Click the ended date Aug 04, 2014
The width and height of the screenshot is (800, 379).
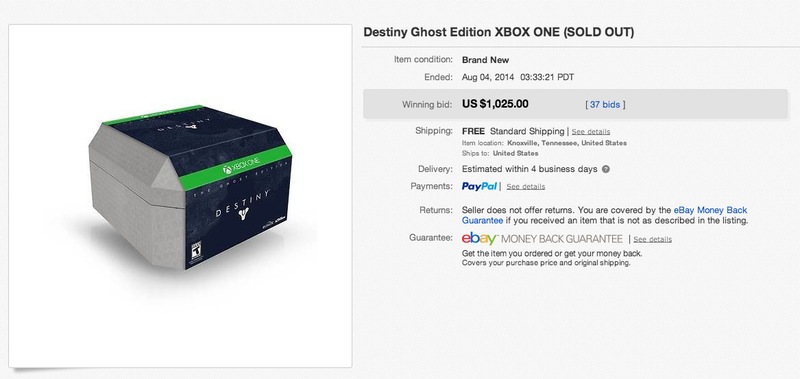[x=488, y=78]
